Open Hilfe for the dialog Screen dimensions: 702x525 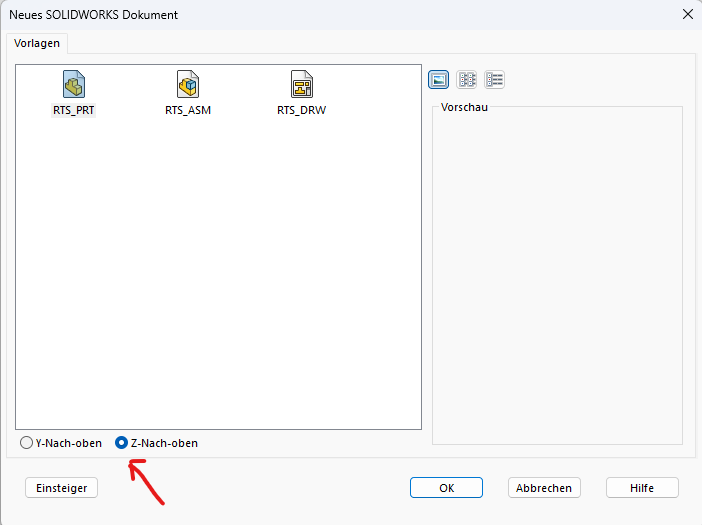642,488
